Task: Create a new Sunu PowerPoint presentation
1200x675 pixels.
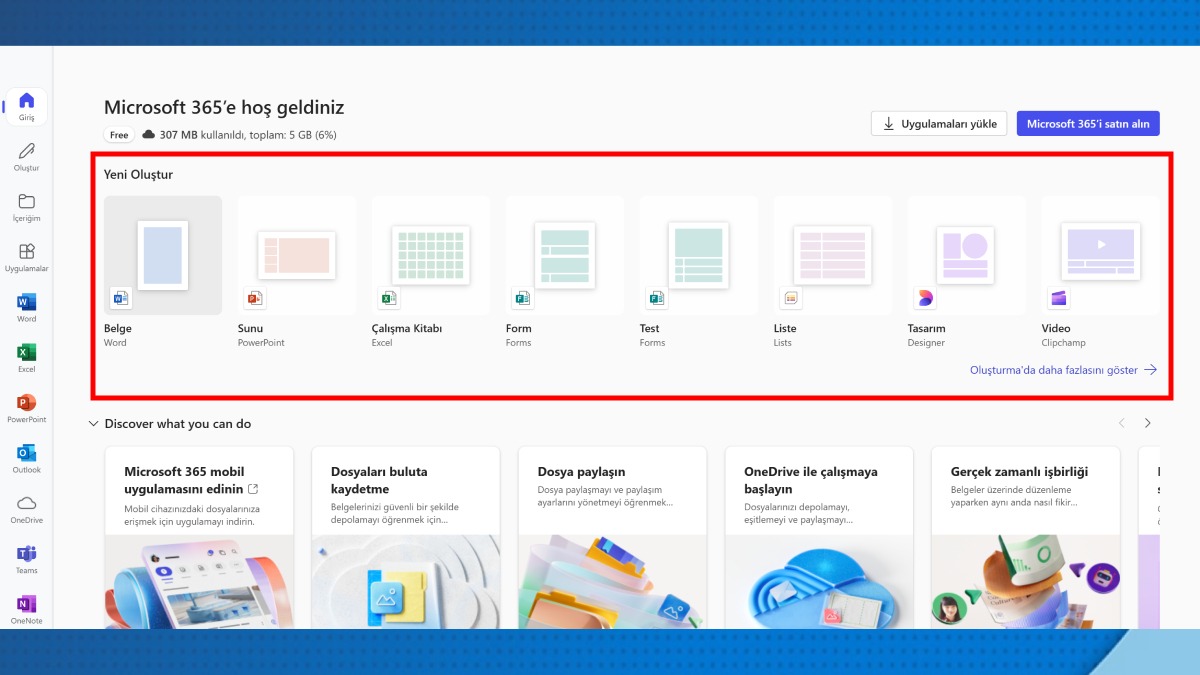Action: coord(297,271)
